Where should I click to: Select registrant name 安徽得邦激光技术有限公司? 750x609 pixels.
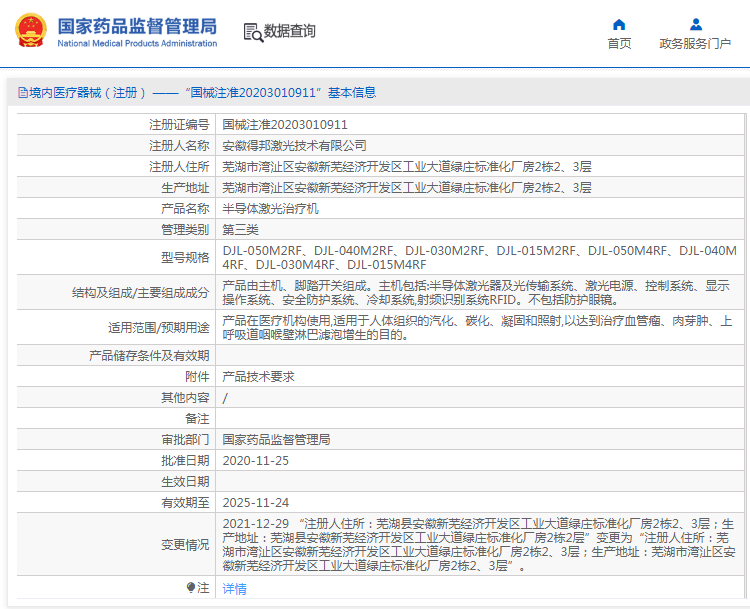click(x=294, y=145)
